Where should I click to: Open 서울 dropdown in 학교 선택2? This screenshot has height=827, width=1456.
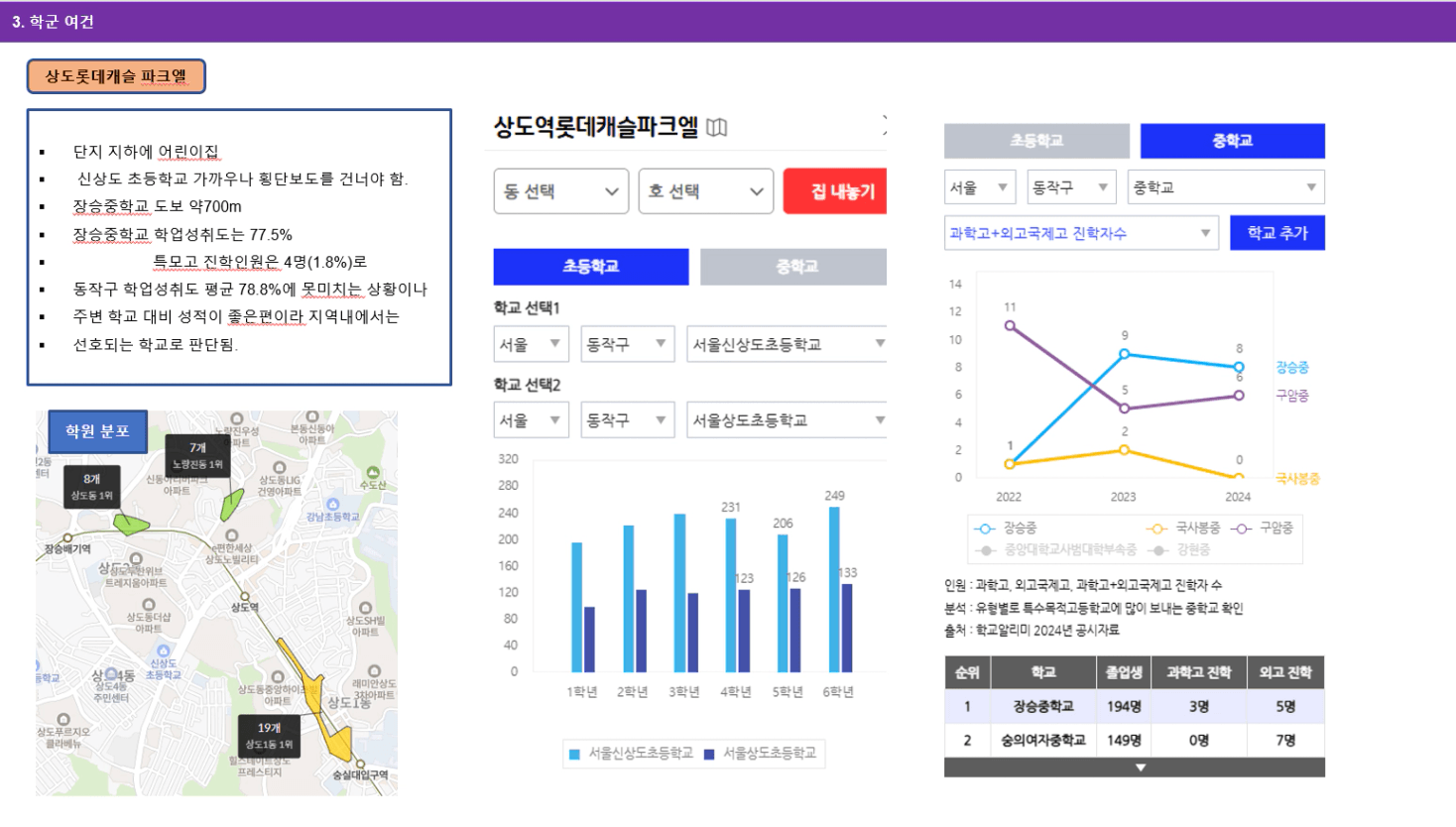pyautogui.click(x=531, y=420)
